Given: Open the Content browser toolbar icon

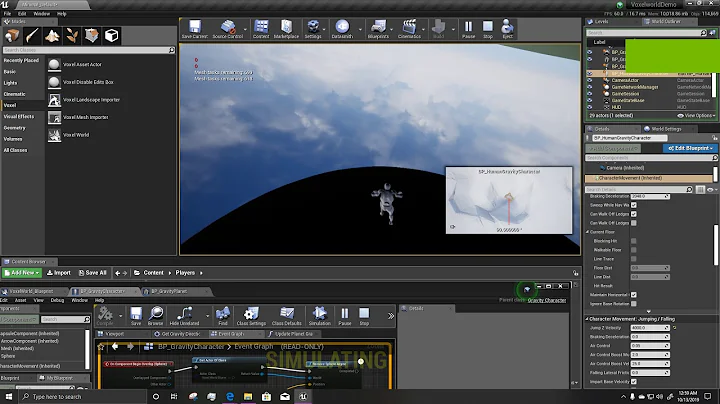Looking at the screenshot, I should point(261,28).
